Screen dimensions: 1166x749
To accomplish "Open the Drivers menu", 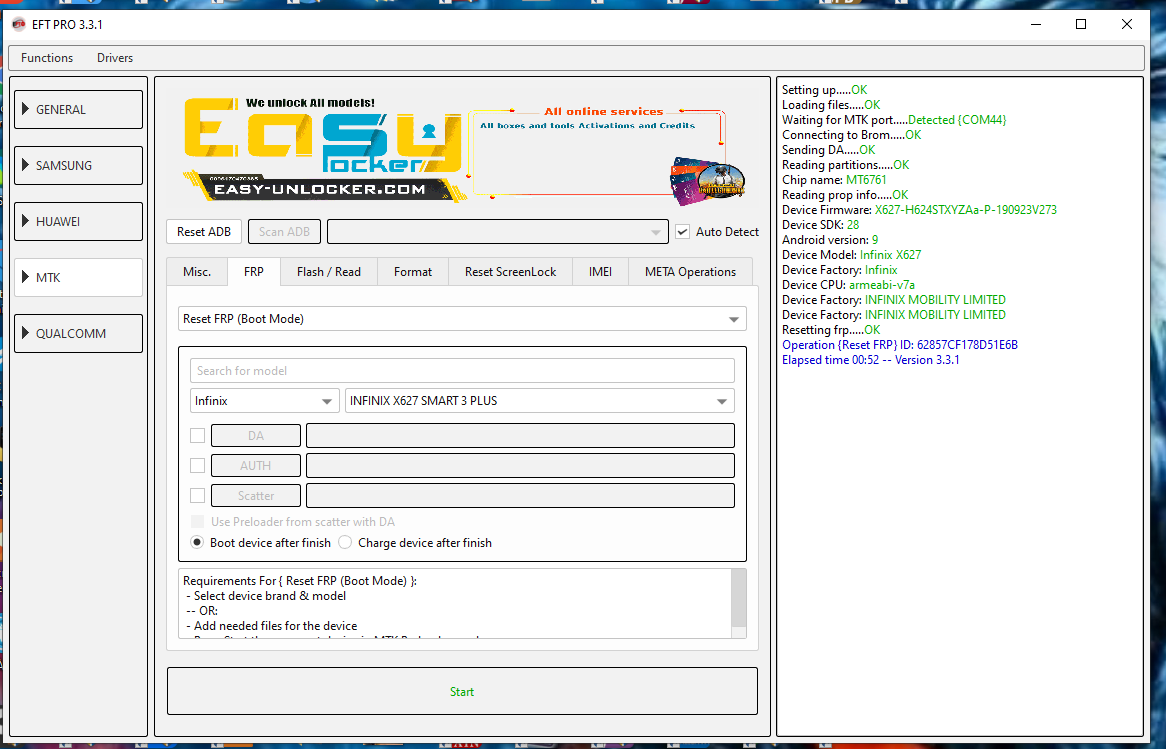I will pos(115,57).
